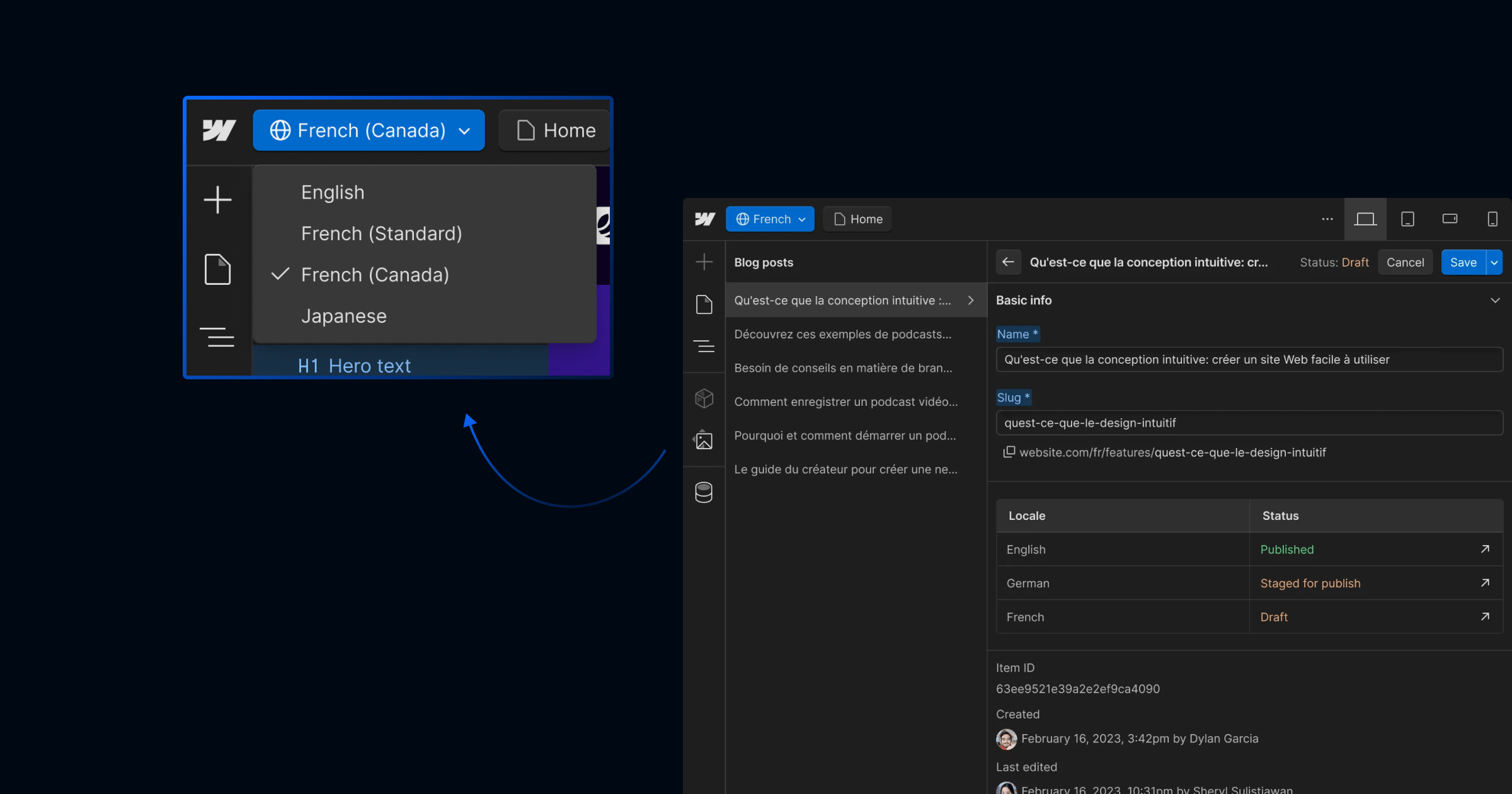This screenshot has height=794, width=1512.
Task: Open the Save options dropdown arrow
Action: 1494,263
